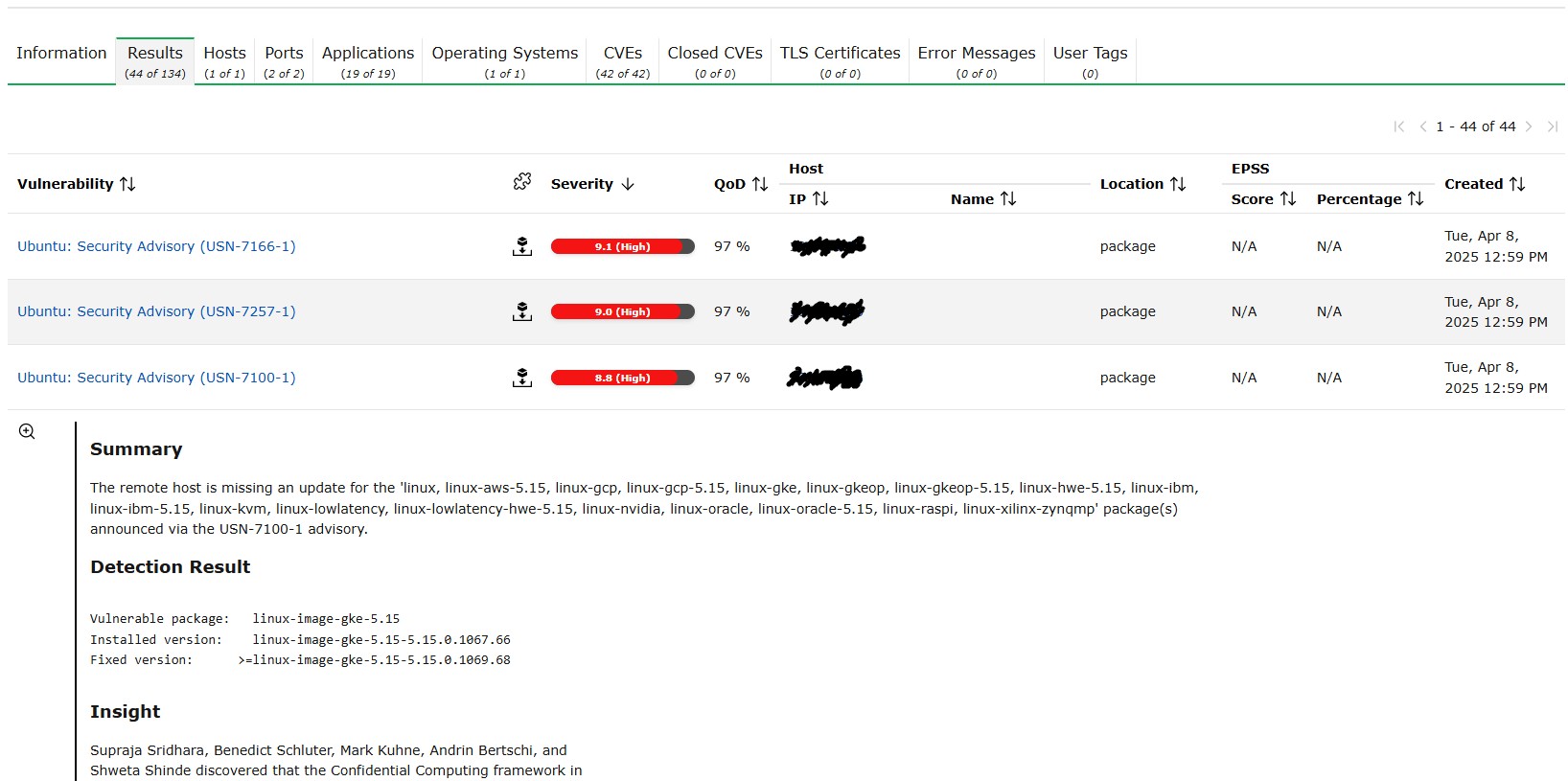
Task: Click the 8.8 (High) severity bar
Action: (x=622, y=378)
